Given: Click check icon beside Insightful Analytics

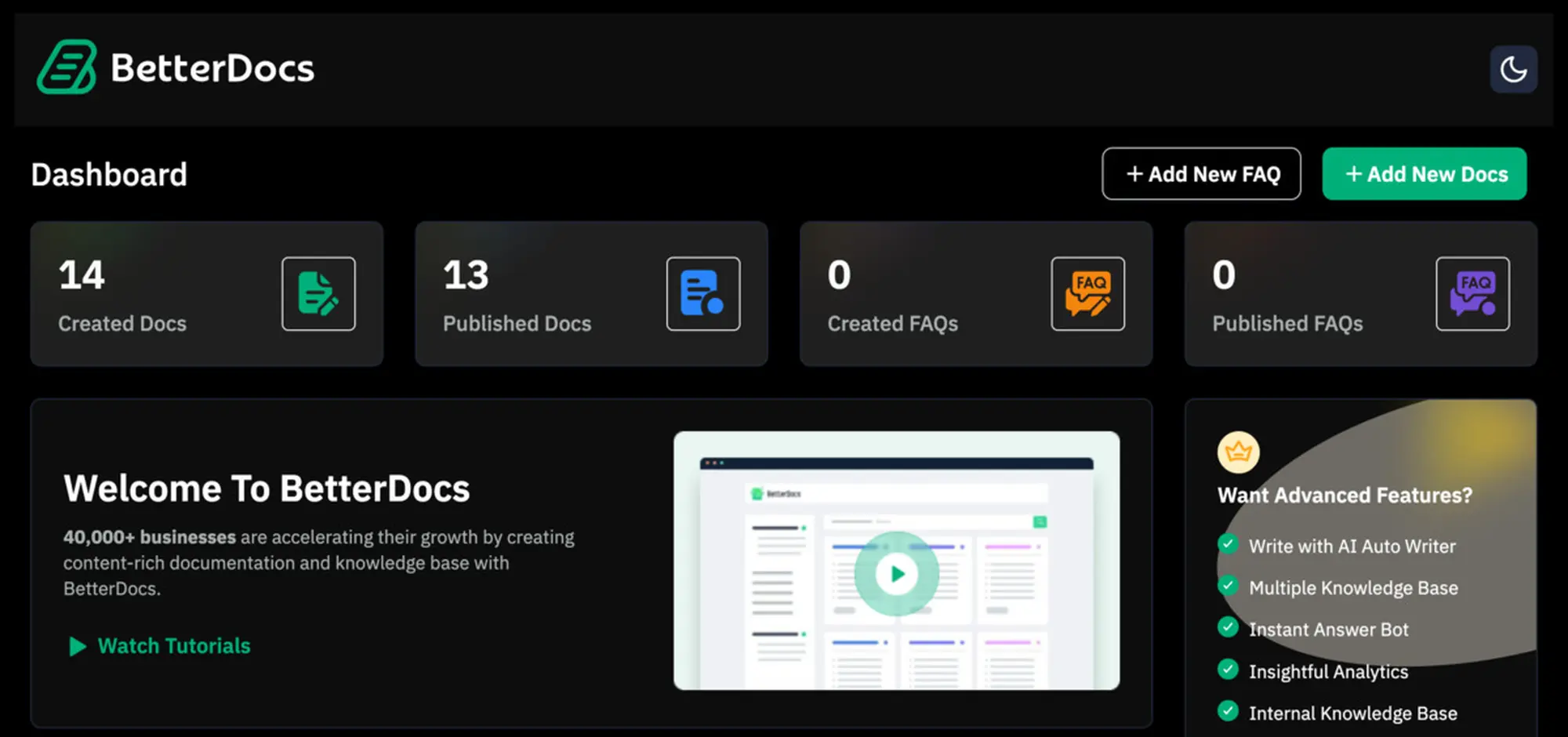Looking at the screenshot, I should 1228,669.
